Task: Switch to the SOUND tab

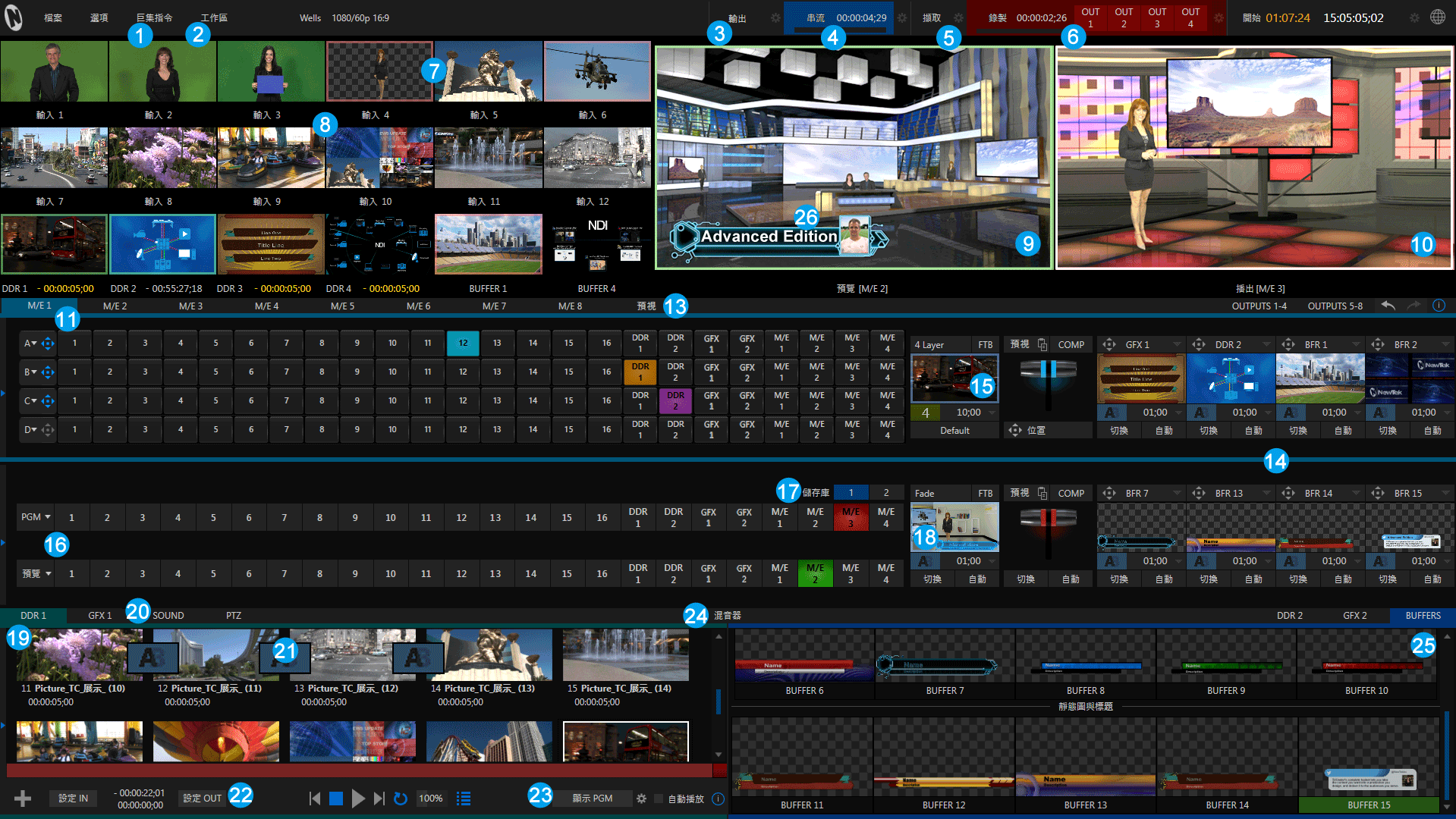Action: [168, 615]
